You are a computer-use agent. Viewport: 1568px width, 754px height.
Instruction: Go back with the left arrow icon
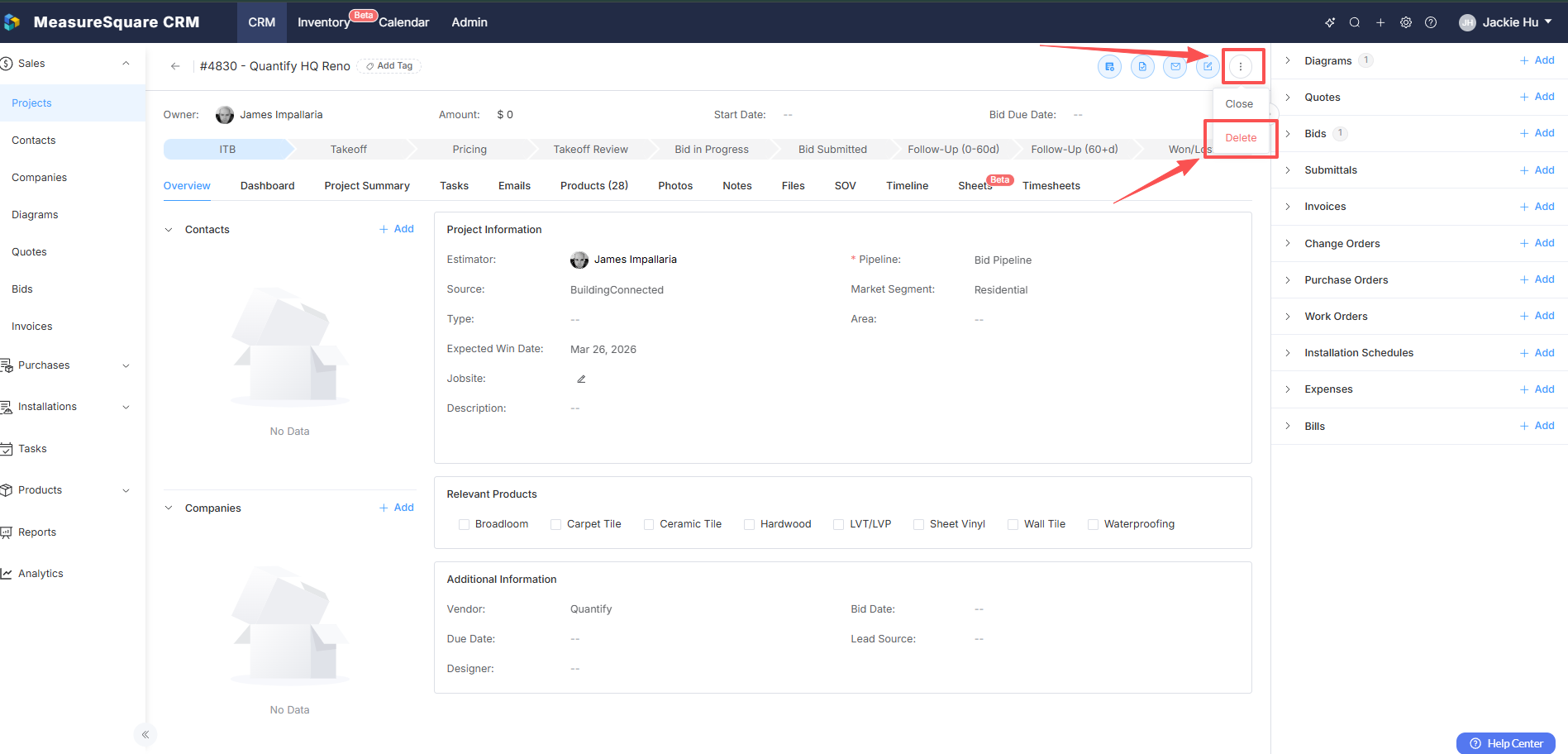coord(175,66)
